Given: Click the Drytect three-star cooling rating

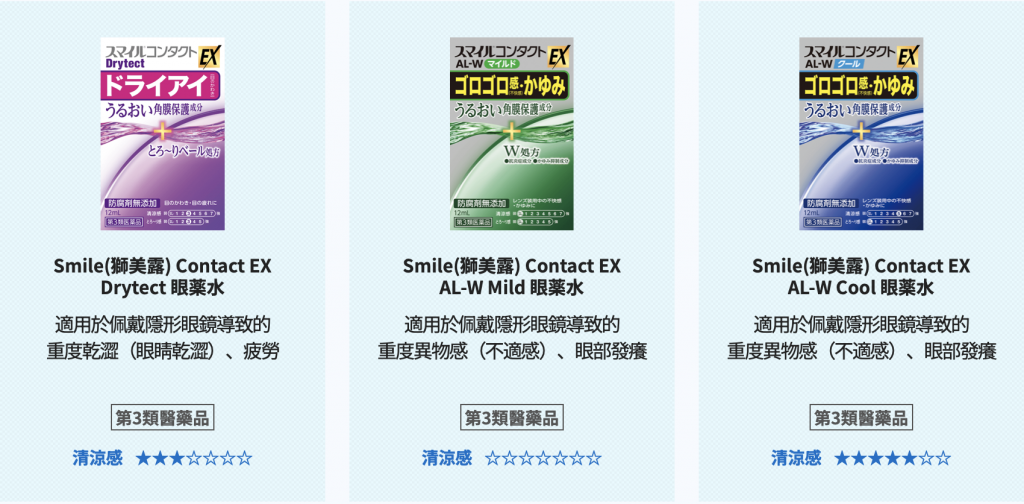Looking at the screenshot, I should tap(194, 458).
